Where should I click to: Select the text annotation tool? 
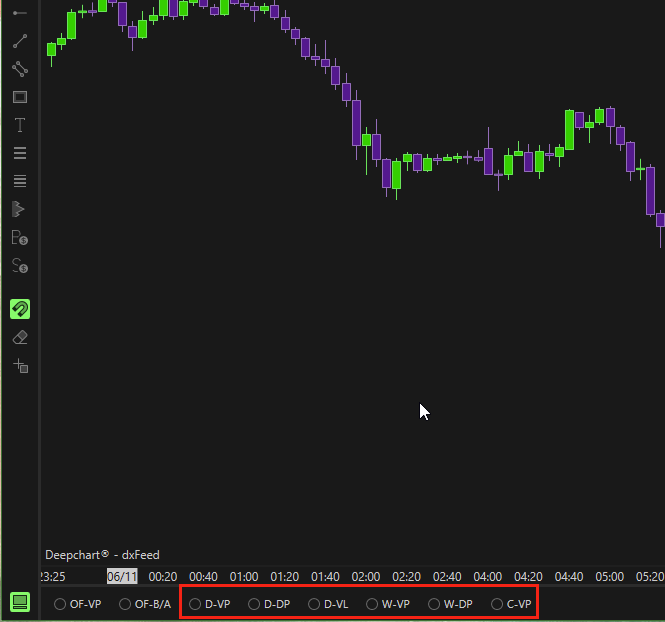point(20,125)
